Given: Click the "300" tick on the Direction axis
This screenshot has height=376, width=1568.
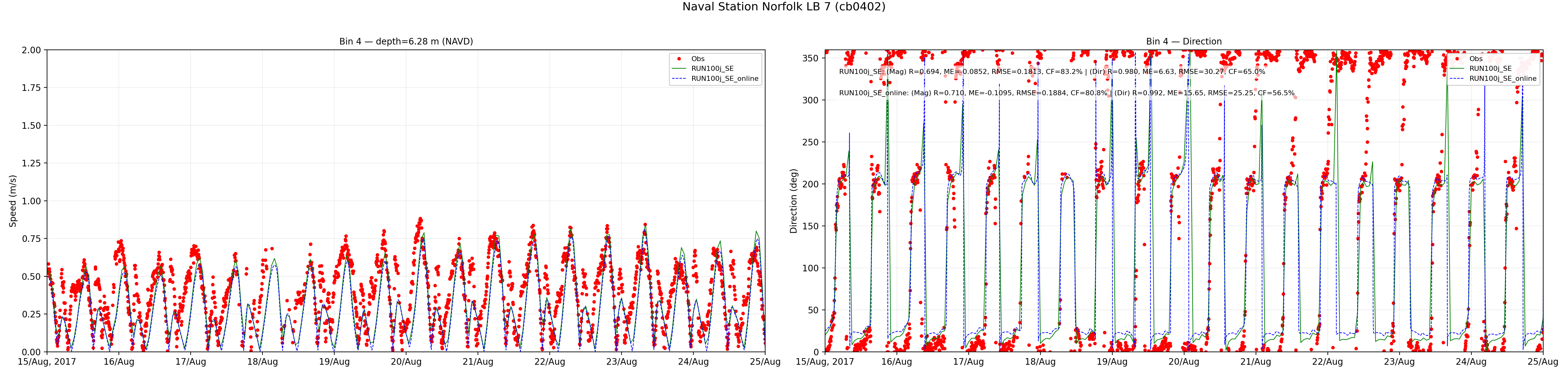Looking at the screenshot, I should click(x=811, y=100).
